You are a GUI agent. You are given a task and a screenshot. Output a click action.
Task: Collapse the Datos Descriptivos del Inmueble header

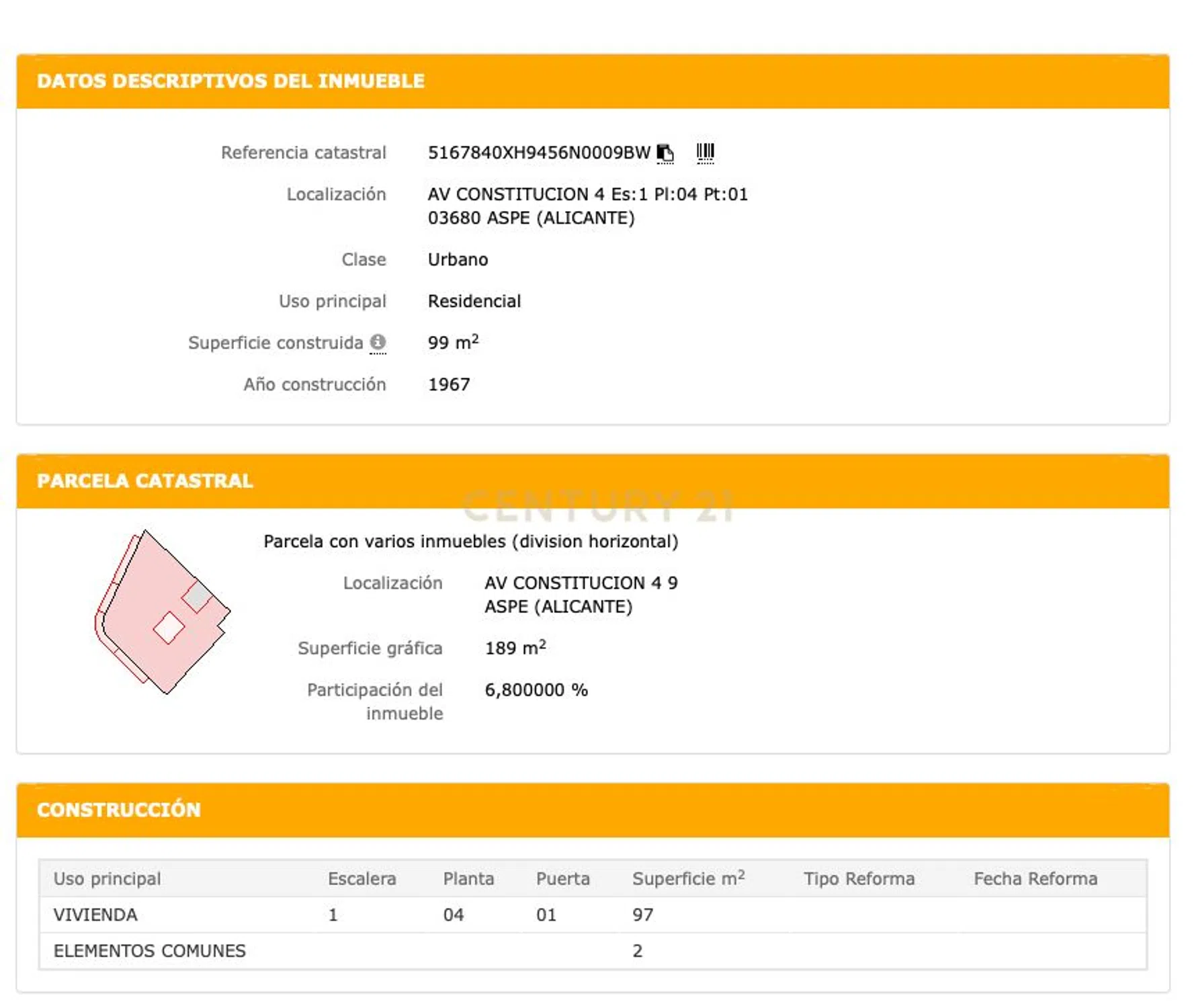coord(230,81)
